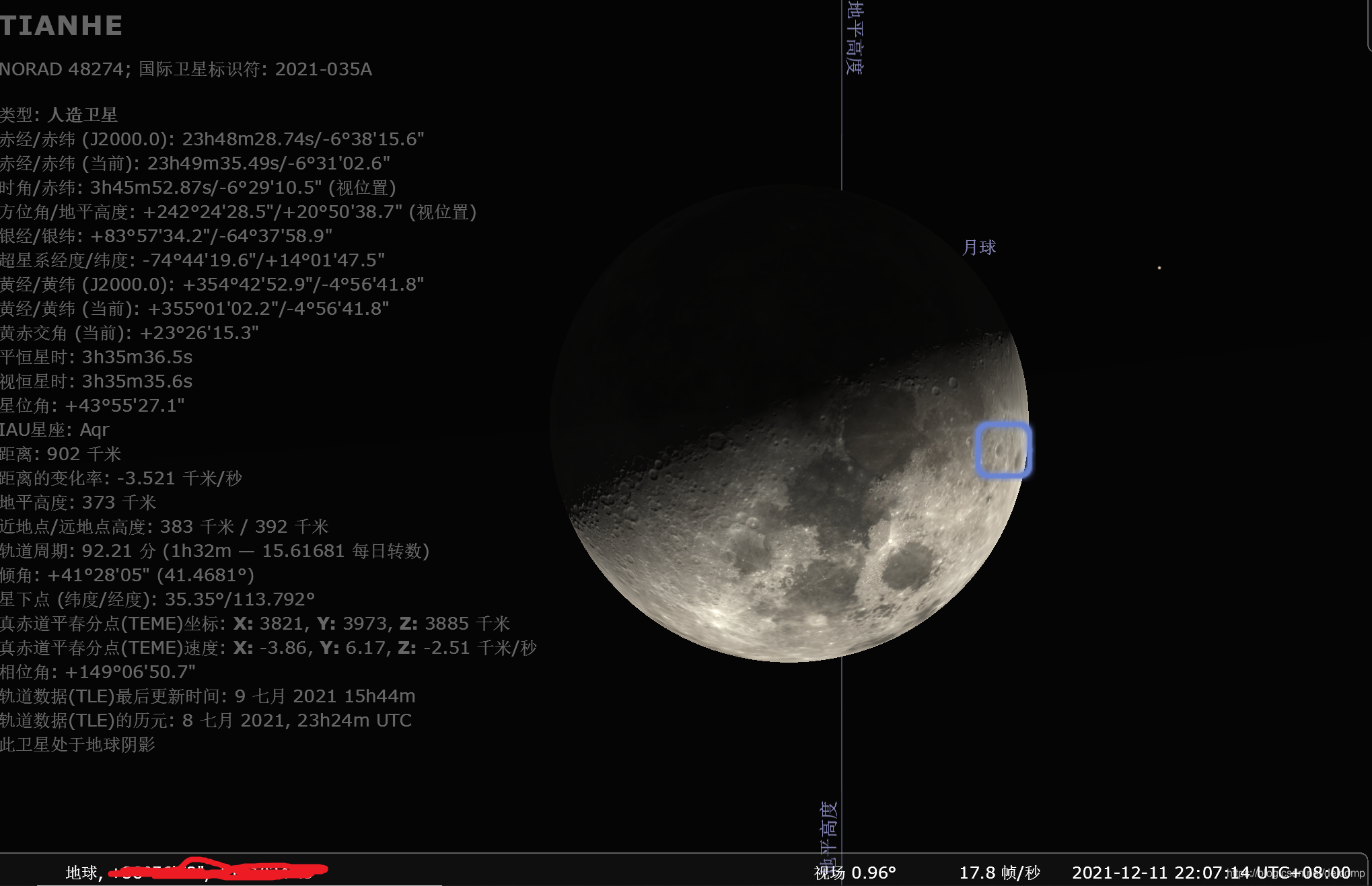Viewport: 1372px width, 886px height.
Task: Click the 17.8 帧/秒 frame rate readout
Action: [999, 873]
